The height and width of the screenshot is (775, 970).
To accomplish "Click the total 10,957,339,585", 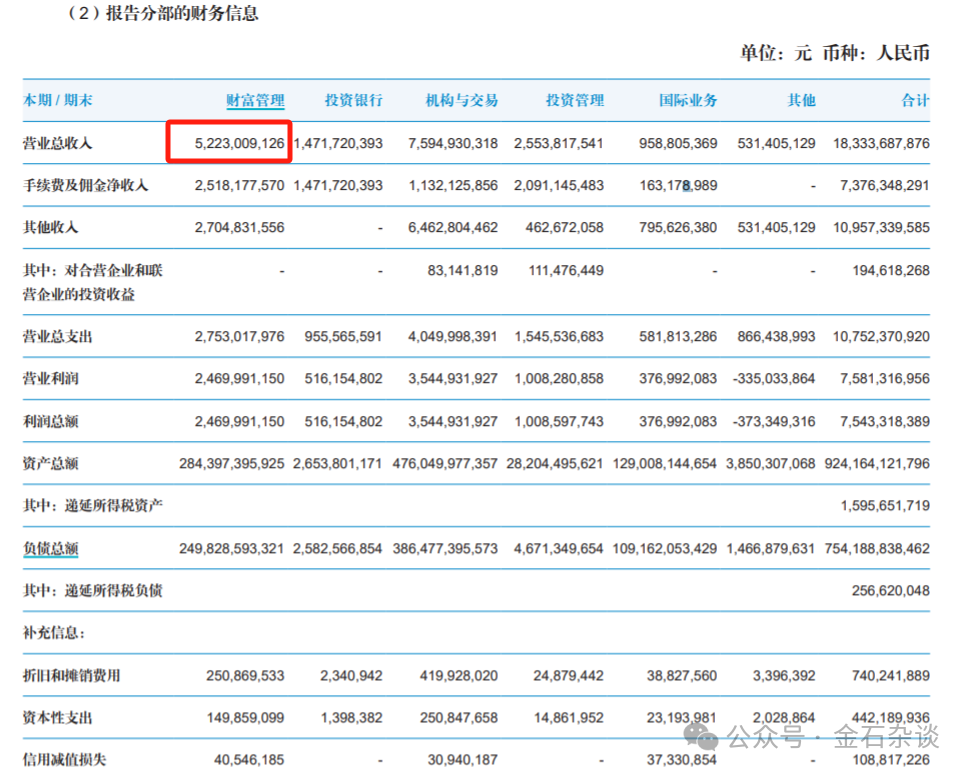I will tap(881, 228).
